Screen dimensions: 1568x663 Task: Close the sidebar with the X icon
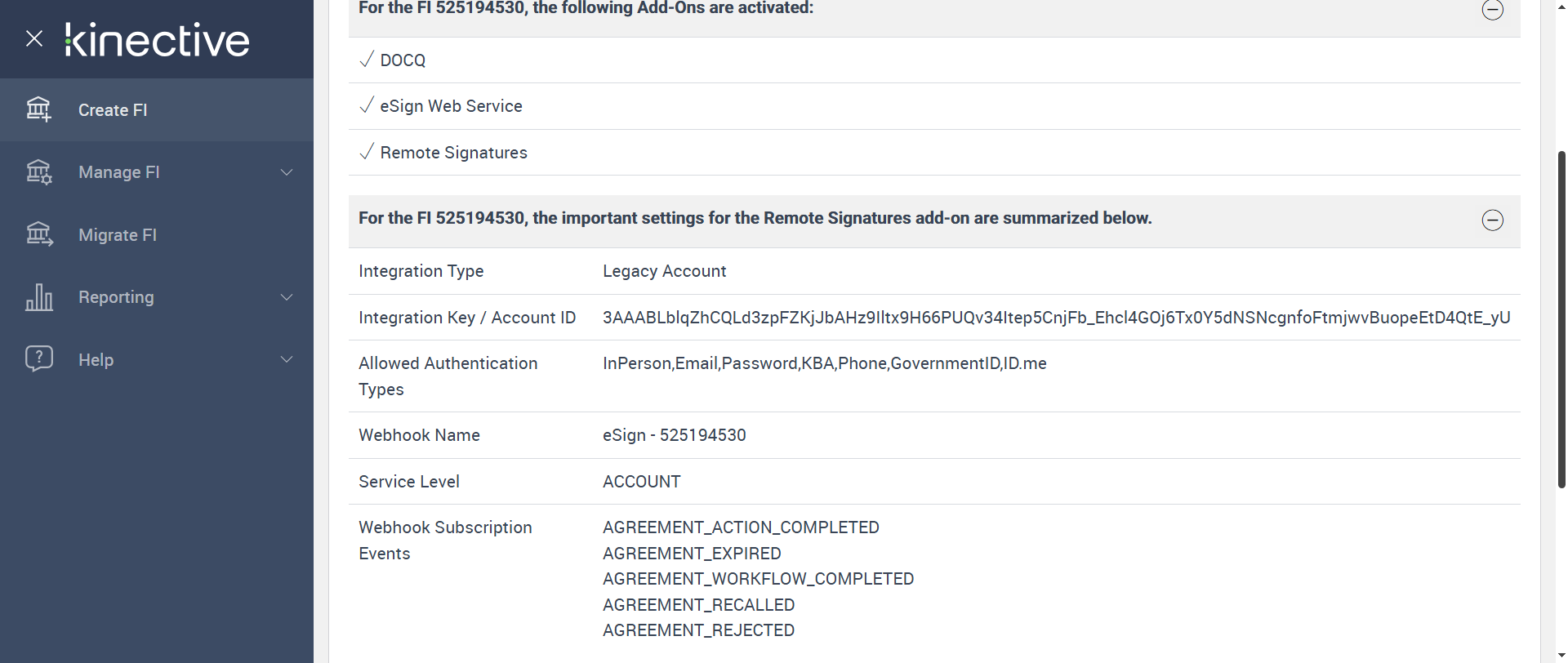[x=34, y=38]
